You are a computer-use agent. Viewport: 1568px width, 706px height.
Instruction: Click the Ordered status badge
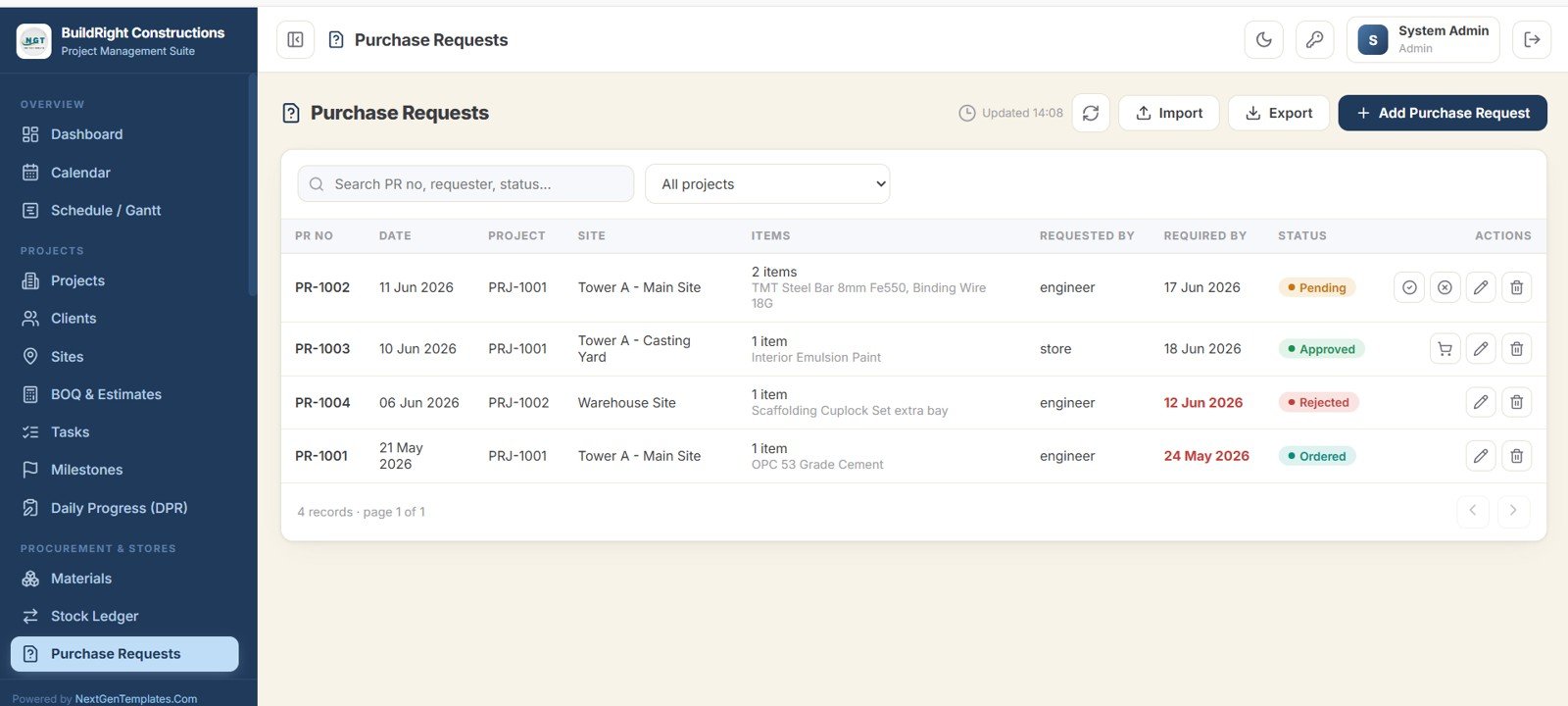point(1317,456)
